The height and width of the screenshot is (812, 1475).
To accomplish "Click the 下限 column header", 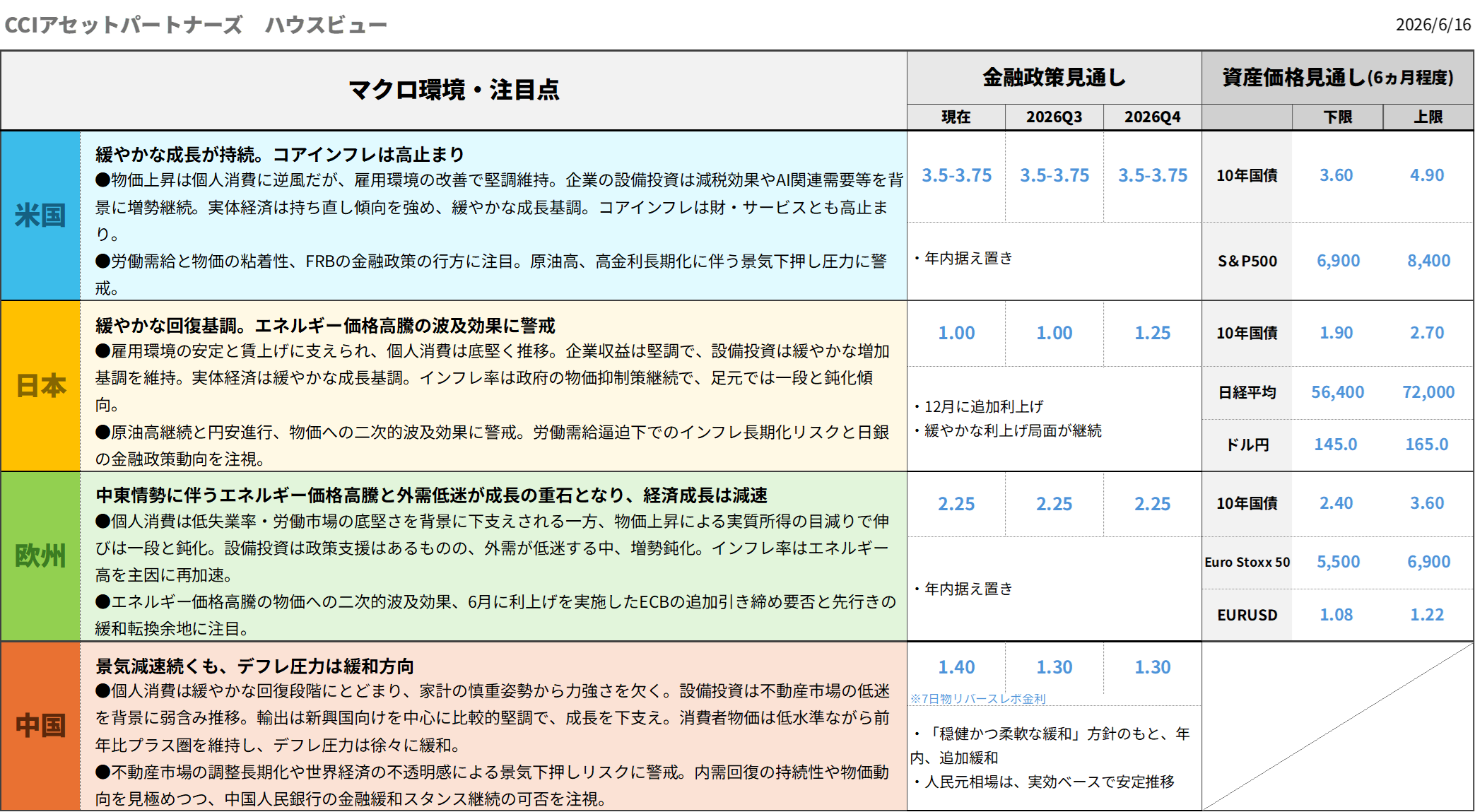I will tap(1337, 117).
